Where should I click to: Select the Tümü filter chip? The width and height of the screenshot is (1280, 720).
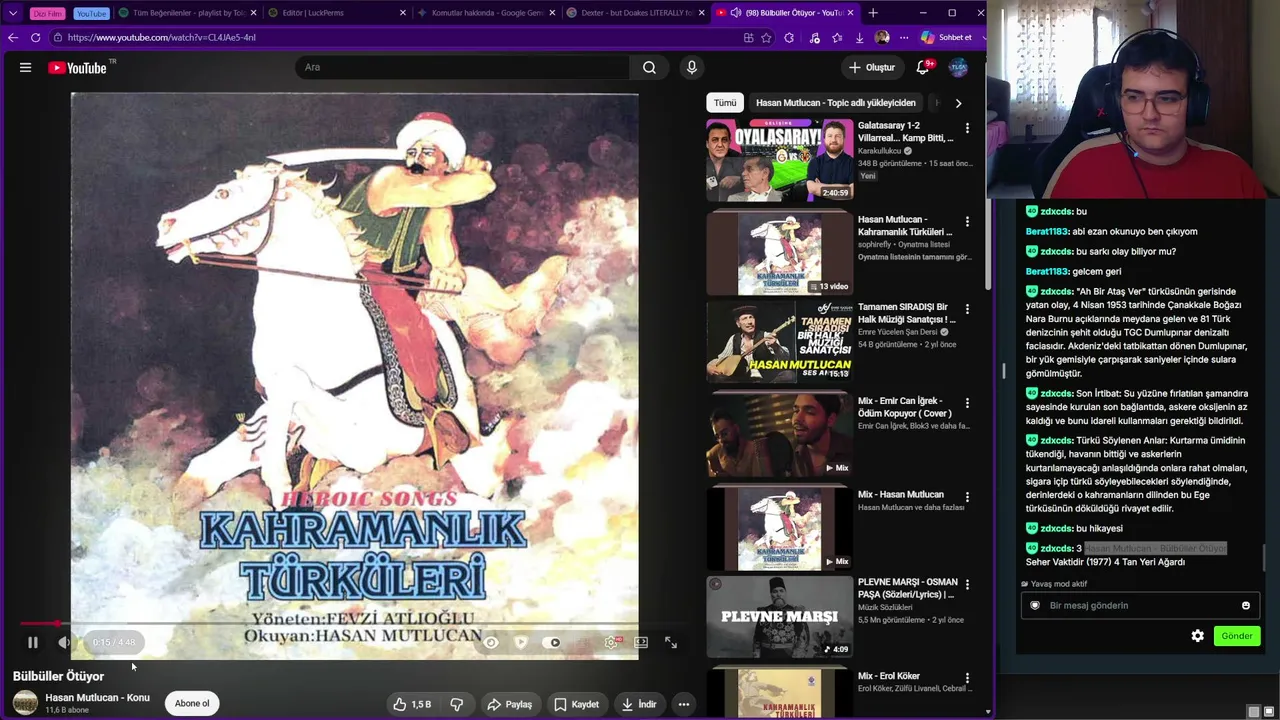[x=725, y=103]
